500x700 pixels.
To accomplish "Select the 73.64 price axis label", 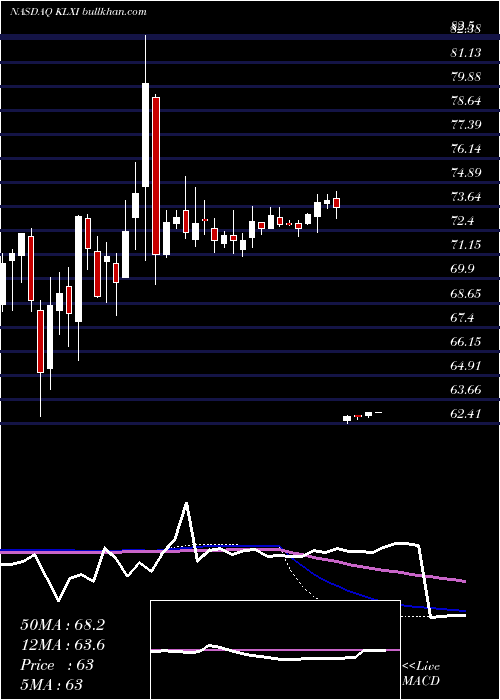I will point(466,197).
